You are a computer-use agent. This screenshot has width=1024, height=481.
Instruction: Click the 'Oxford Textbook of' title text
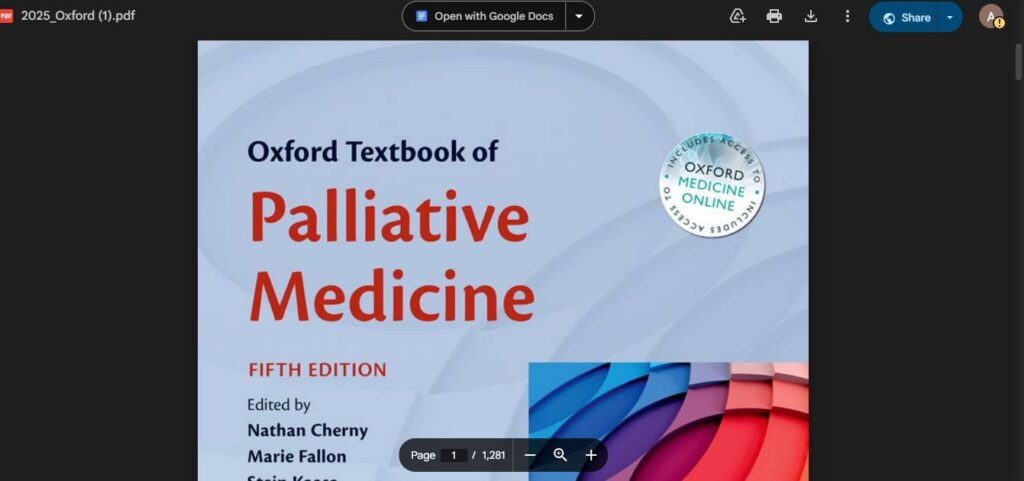[x=373, y=151]
